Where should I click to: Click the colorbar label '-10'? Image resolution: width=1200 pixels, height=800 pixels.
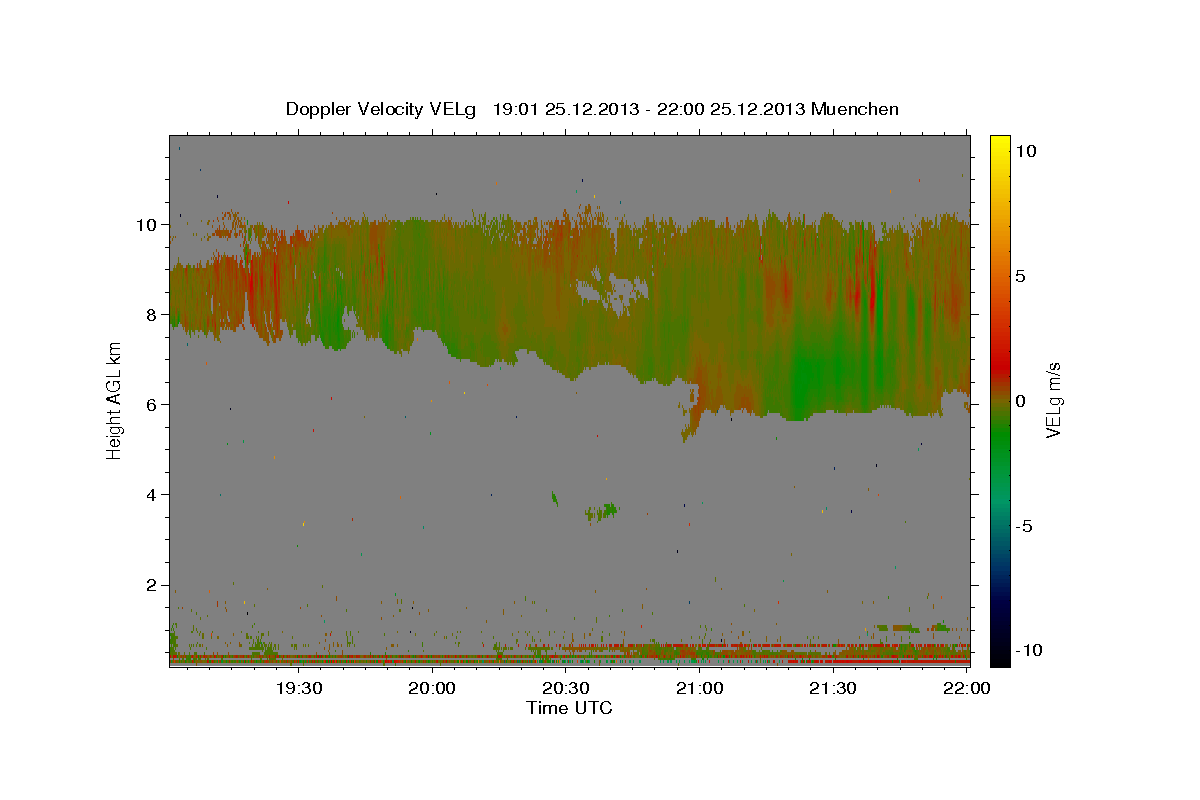coord(1029,650)
